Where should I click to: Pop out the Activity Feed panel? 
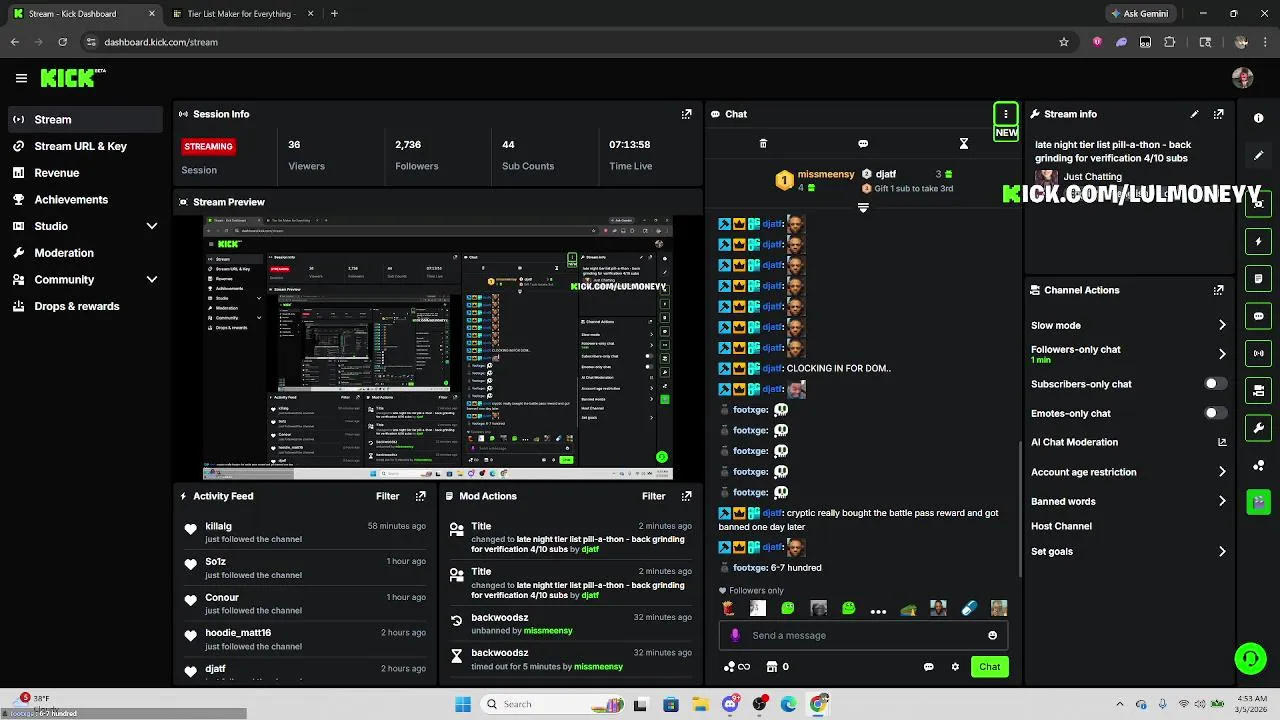click(420, 496)
